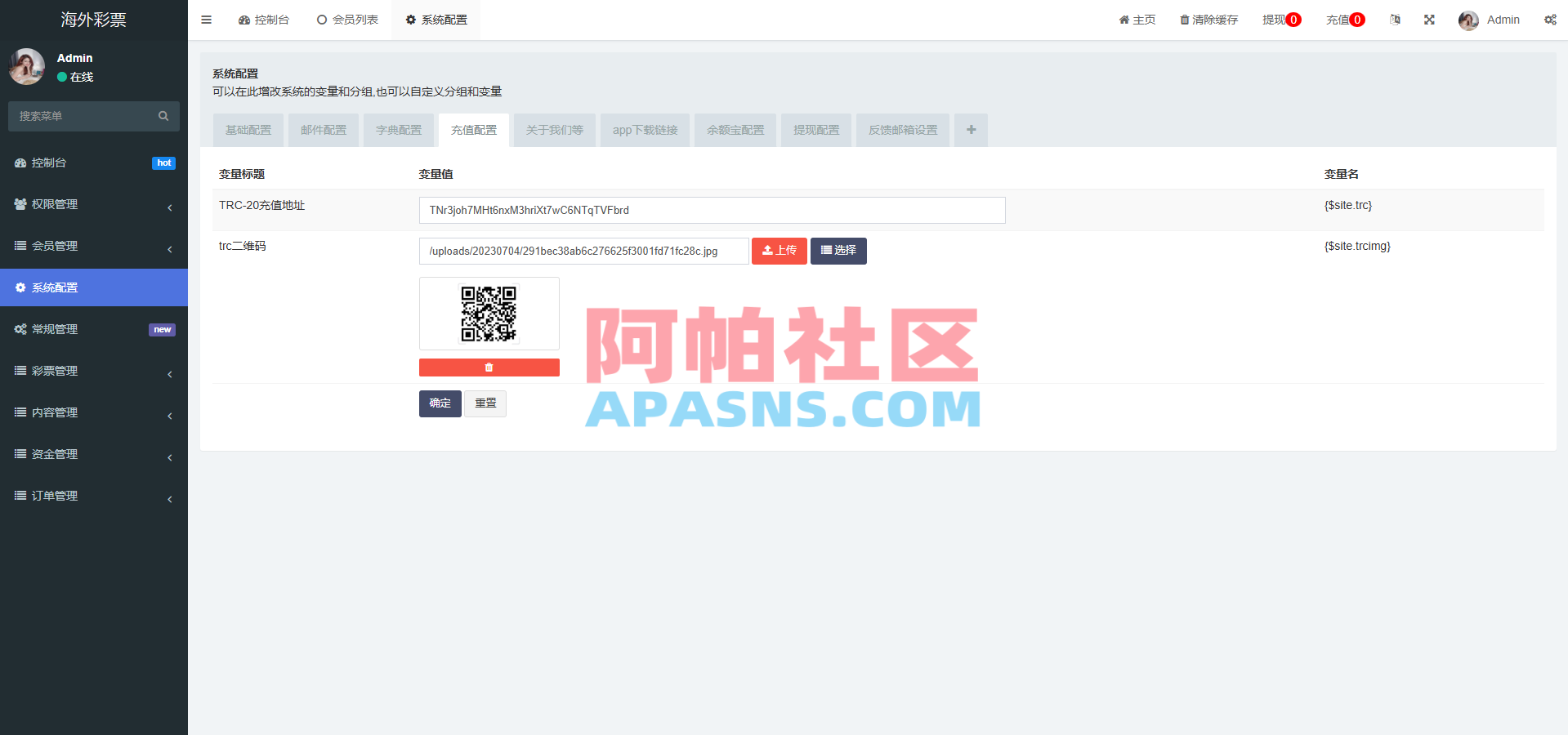This screenshot has height=735, width=1568.
Task: Open the Admin user dropdown
Action: 1490,19
